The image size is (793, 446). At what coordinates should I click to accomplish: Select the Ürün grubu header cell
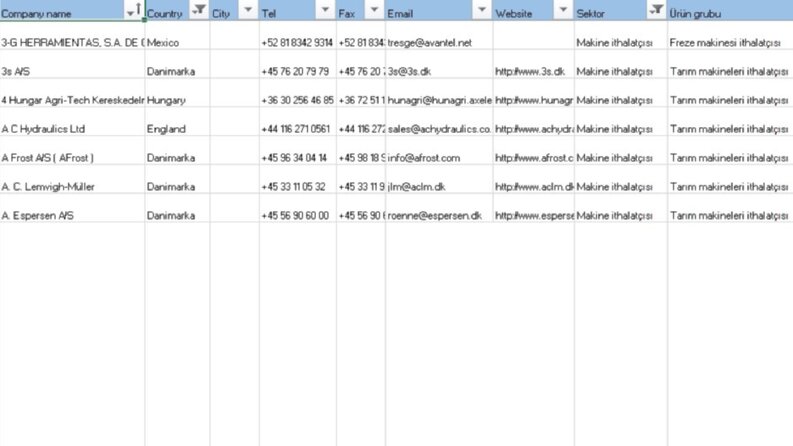click(730, 11)
